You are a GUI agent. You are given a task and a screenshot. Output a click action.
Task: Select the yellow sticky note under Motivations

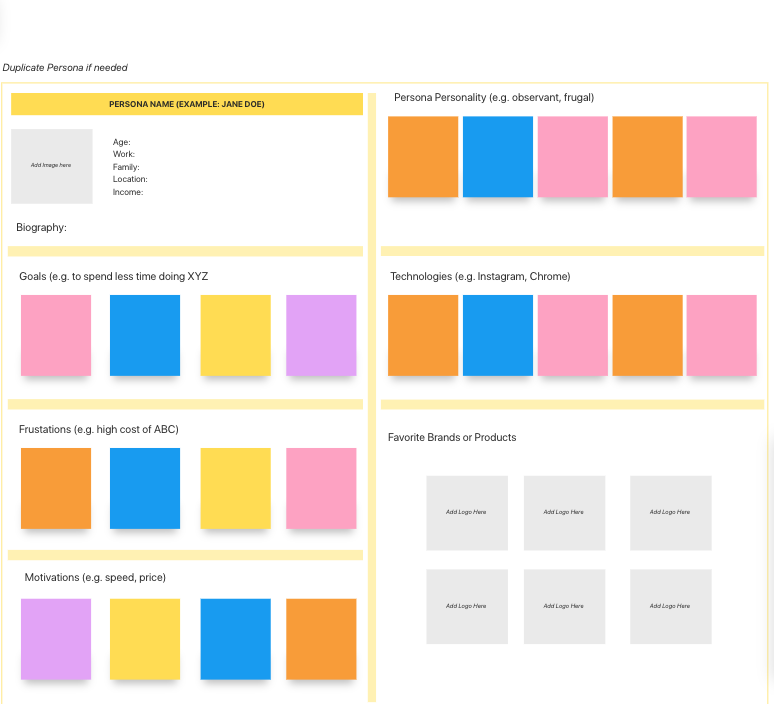145,639
